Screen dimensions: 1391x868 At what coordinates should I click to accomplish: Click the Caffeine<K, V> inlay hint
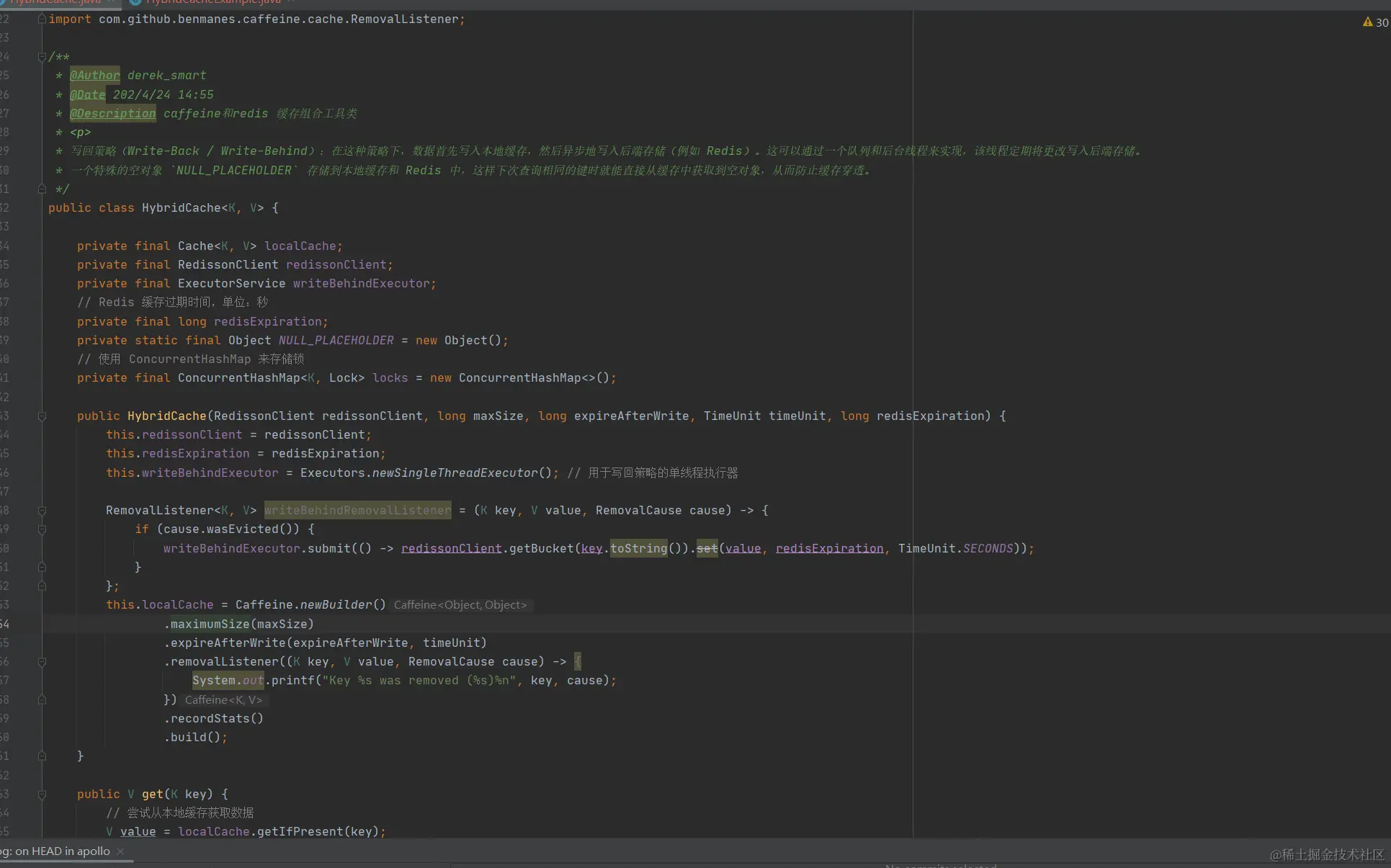(x=223, y=700)
